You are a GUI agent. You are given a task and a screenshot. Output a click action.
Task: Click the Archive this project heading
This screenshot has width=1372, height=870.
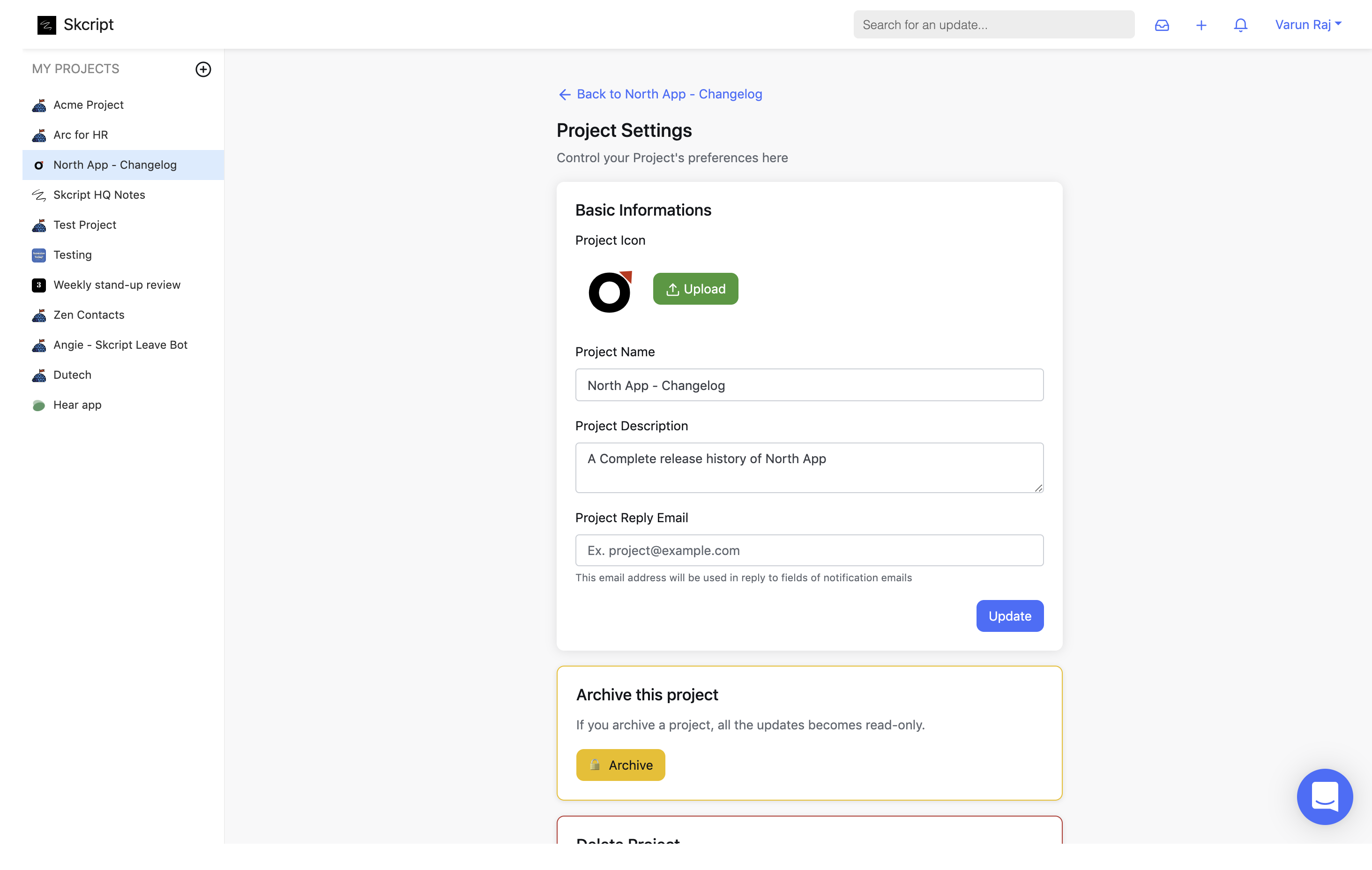point(647,694)
